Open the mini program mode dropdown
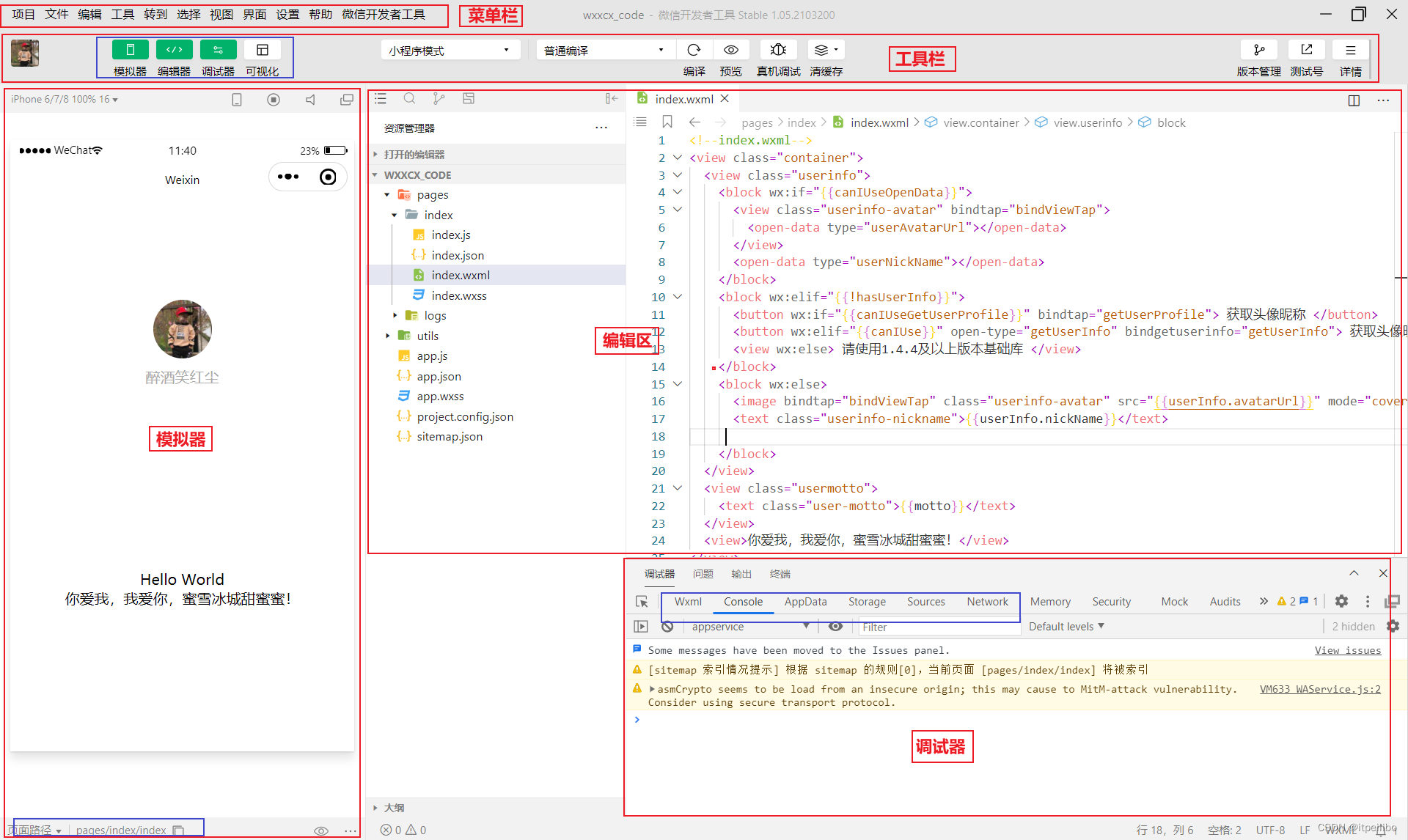 coord(450,50)
